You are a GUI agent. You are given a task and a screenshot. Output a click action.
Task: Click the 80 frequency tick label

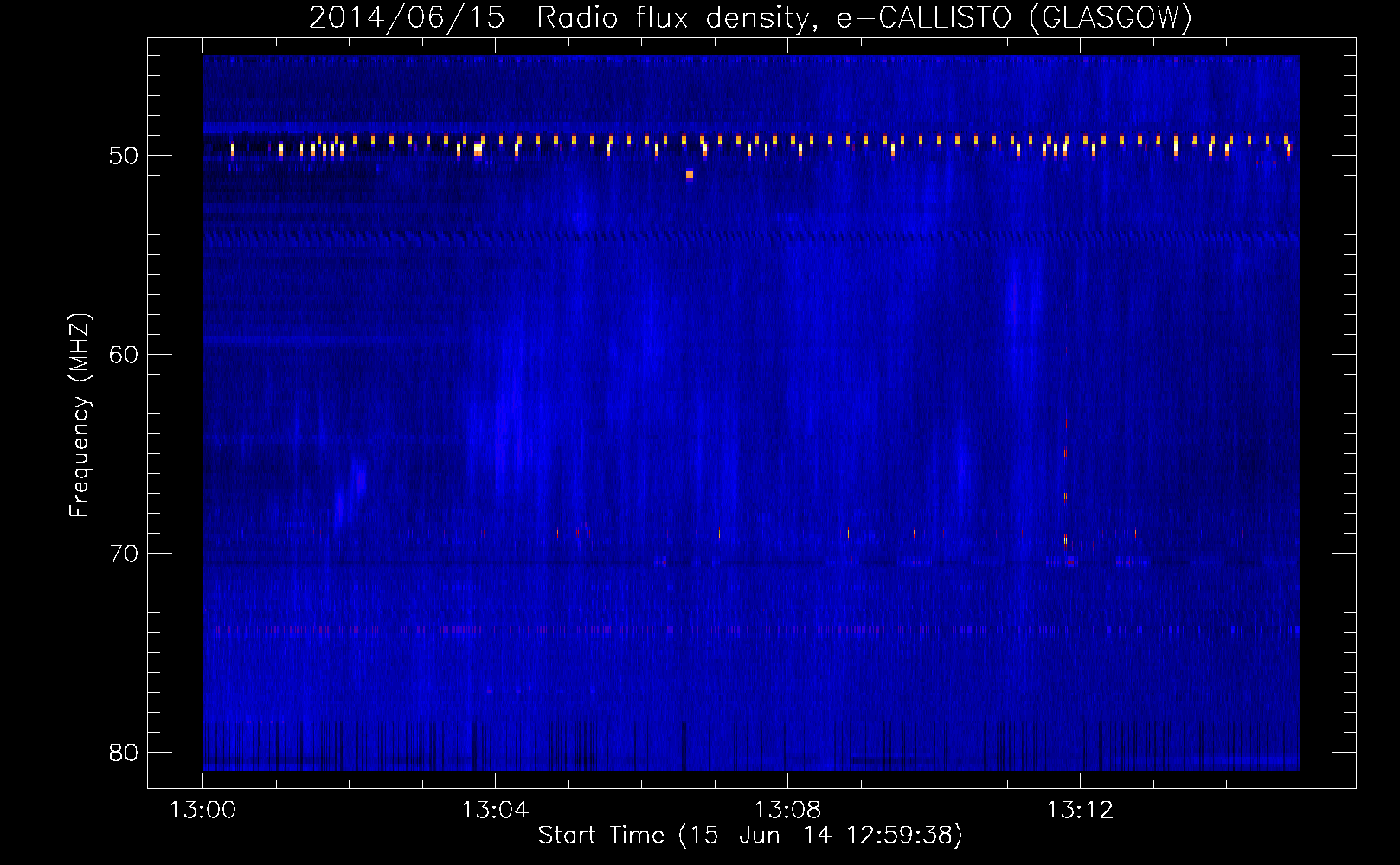(124, 753)
